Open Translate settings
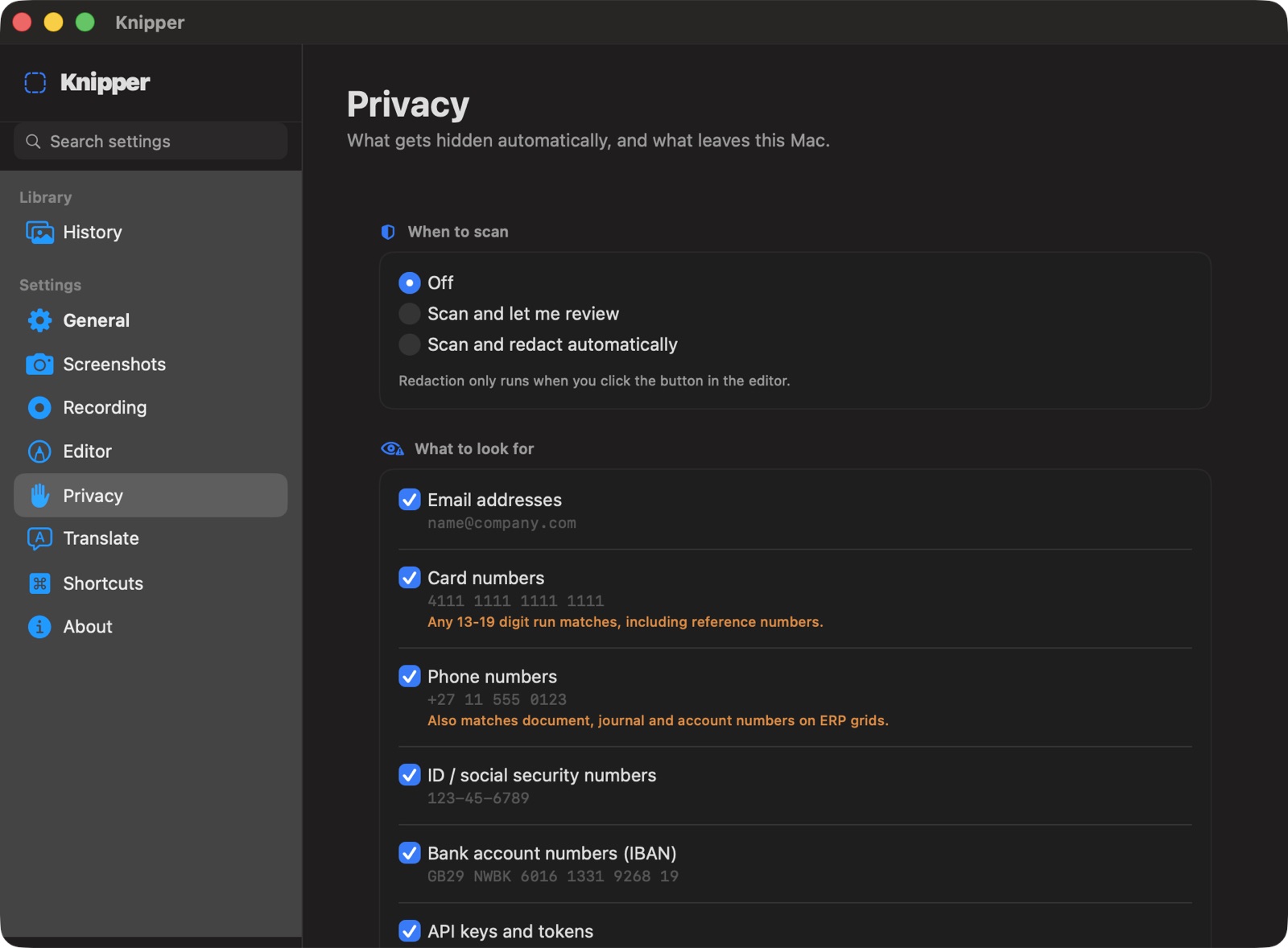 click(x=151, y=538)
